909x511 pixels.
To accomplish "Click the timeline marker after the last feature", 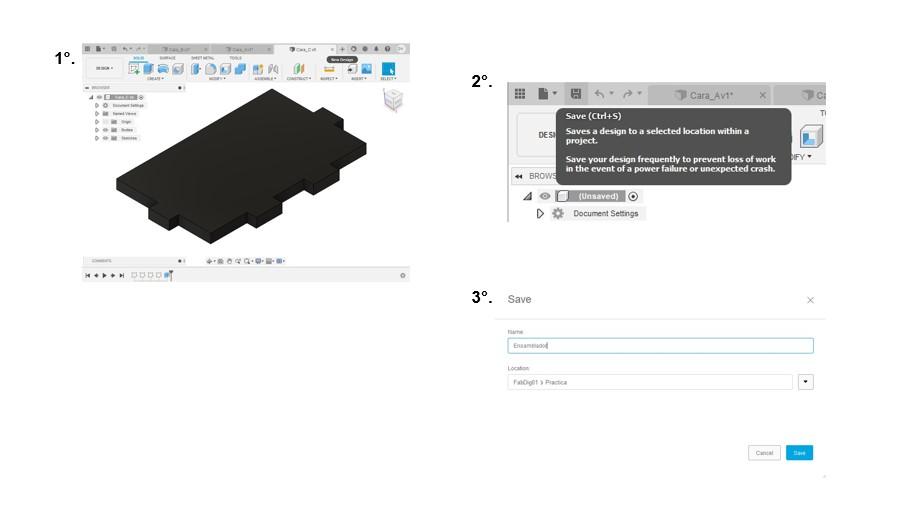I will pos(171,275).
